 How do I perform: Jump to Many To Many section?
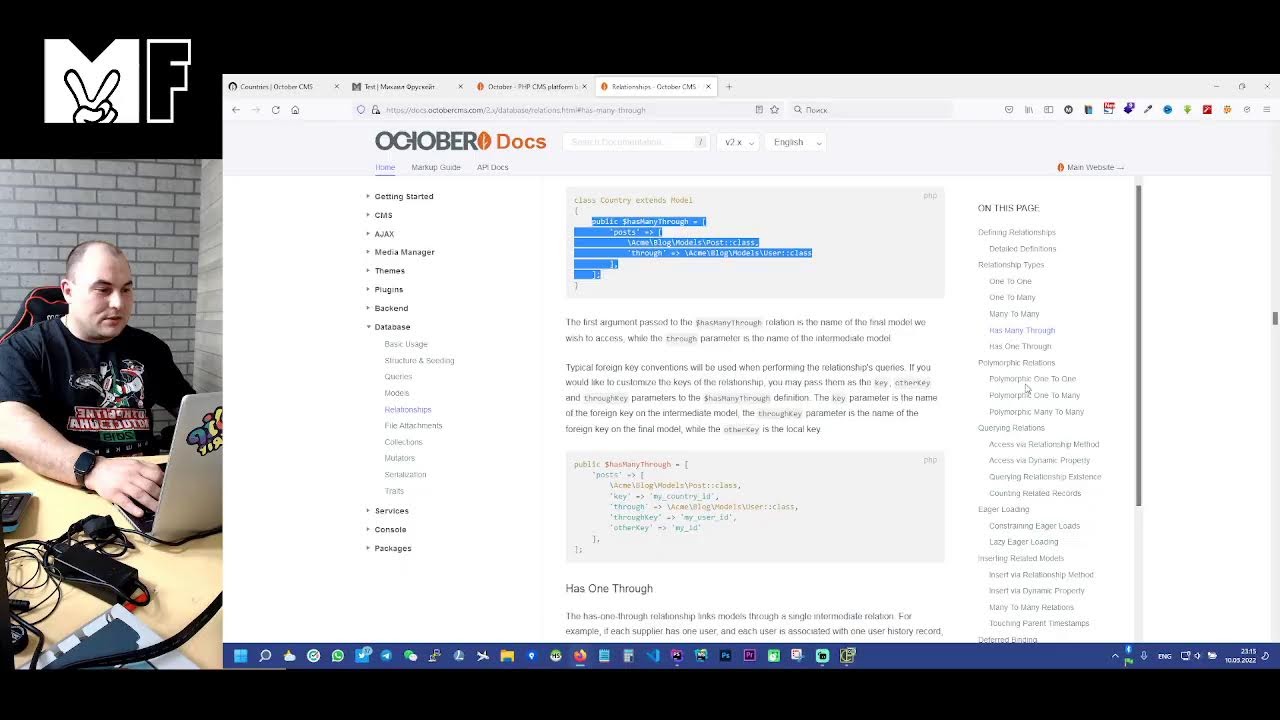(1014, 314)
